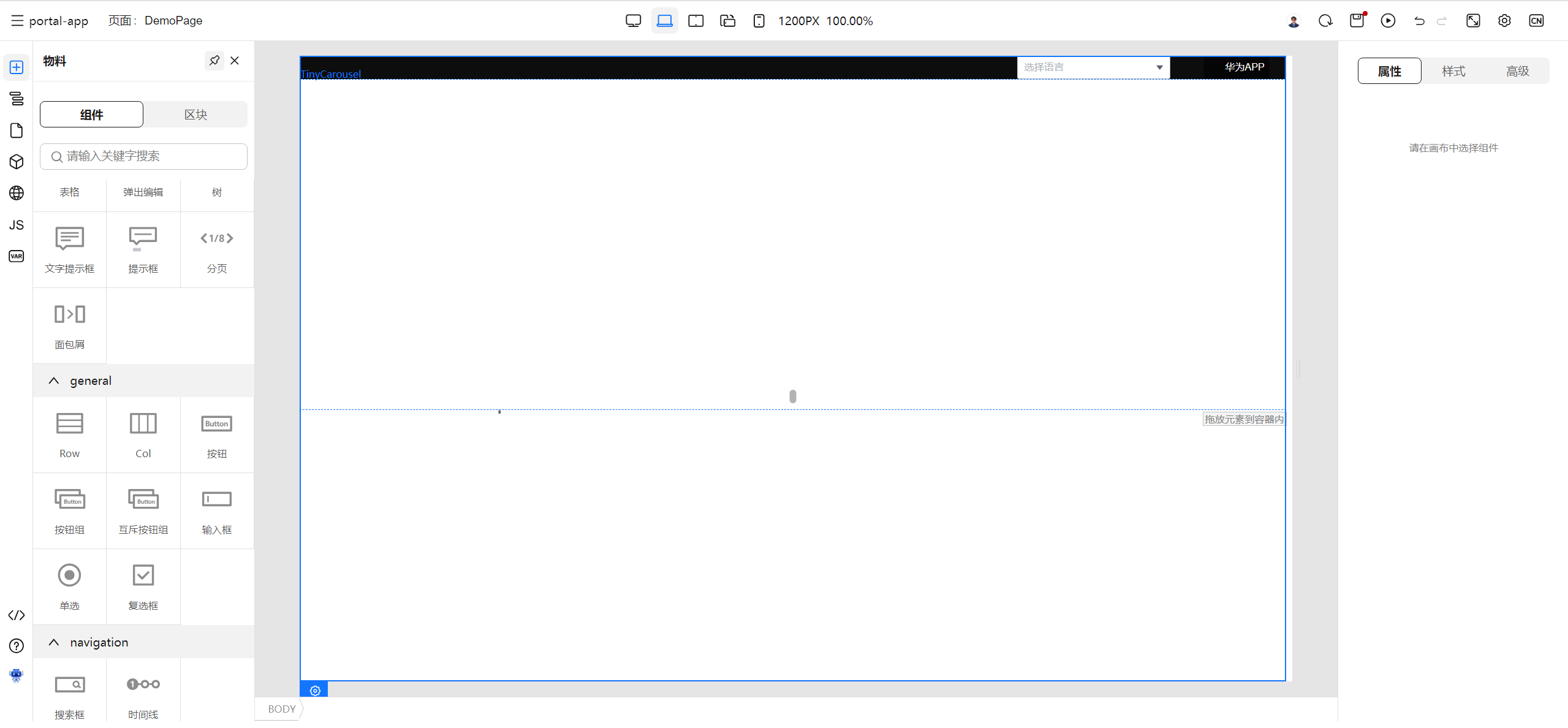Switch to the 区块 blocks tab

click(195, 115)
